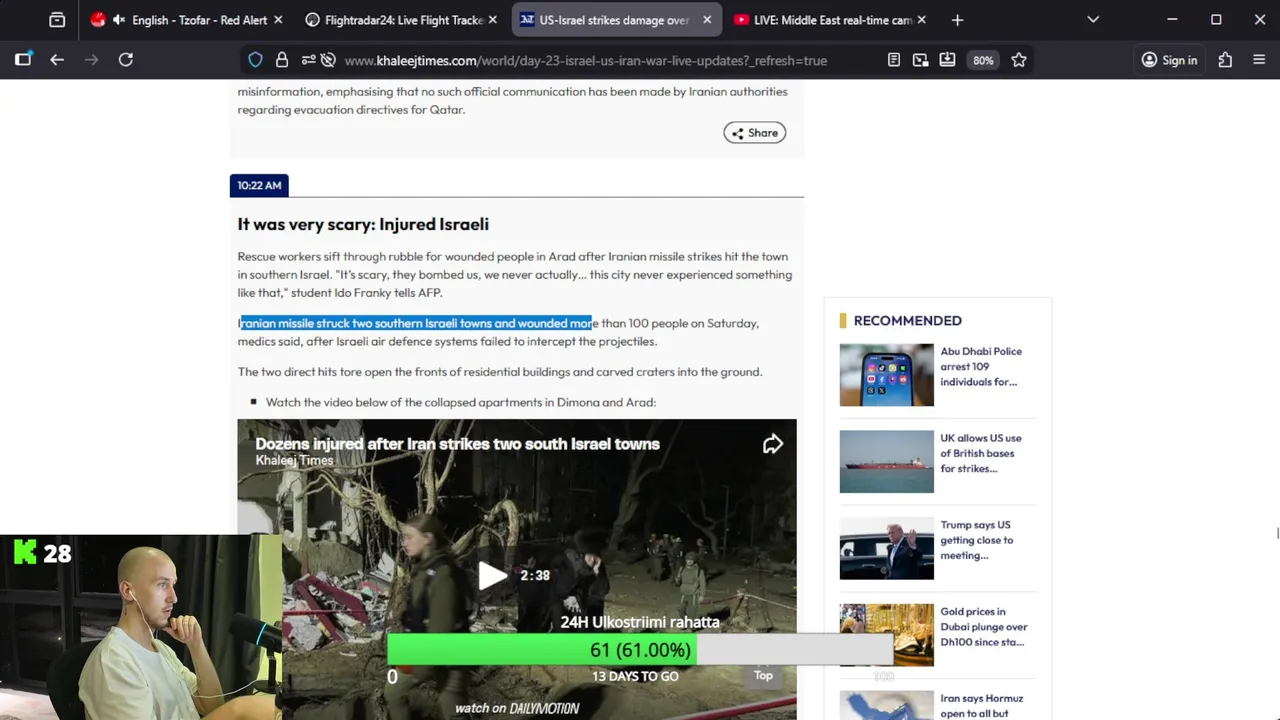Open the Abu Dhabi Police article thumbnail

886,375
